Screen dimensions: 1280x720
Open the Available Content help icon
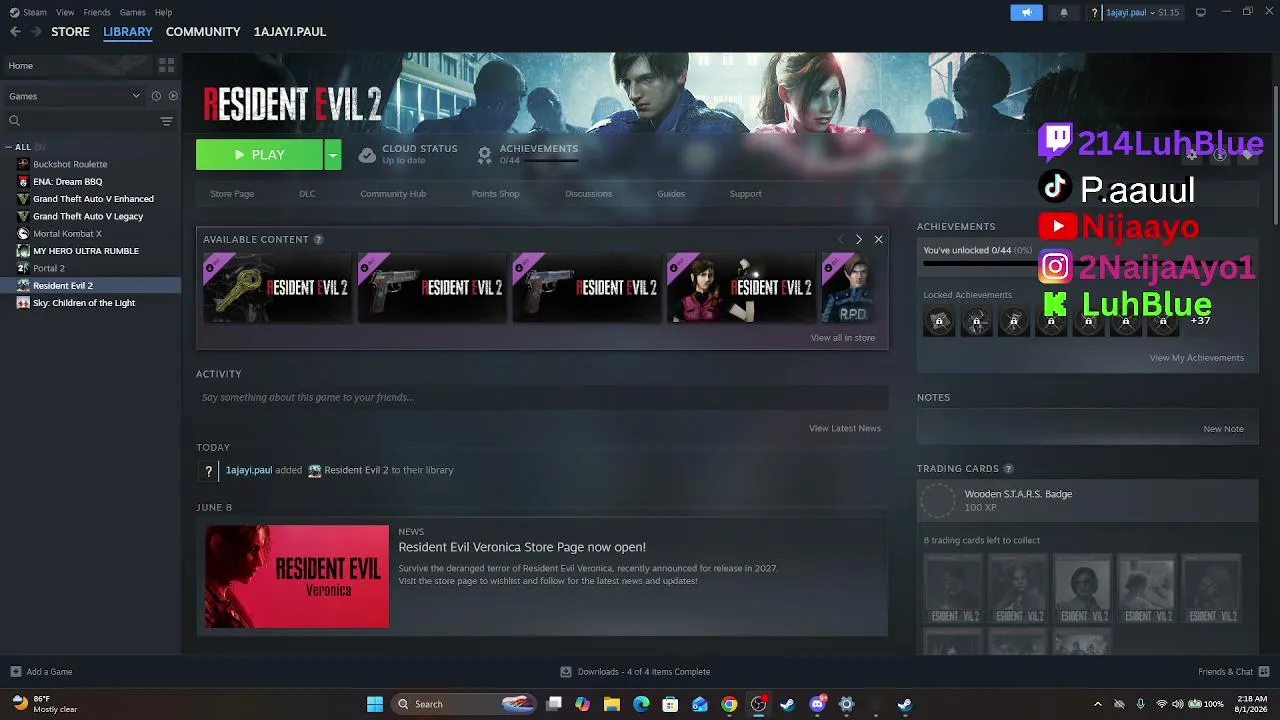pyautogui.click(x=318, y=240)
